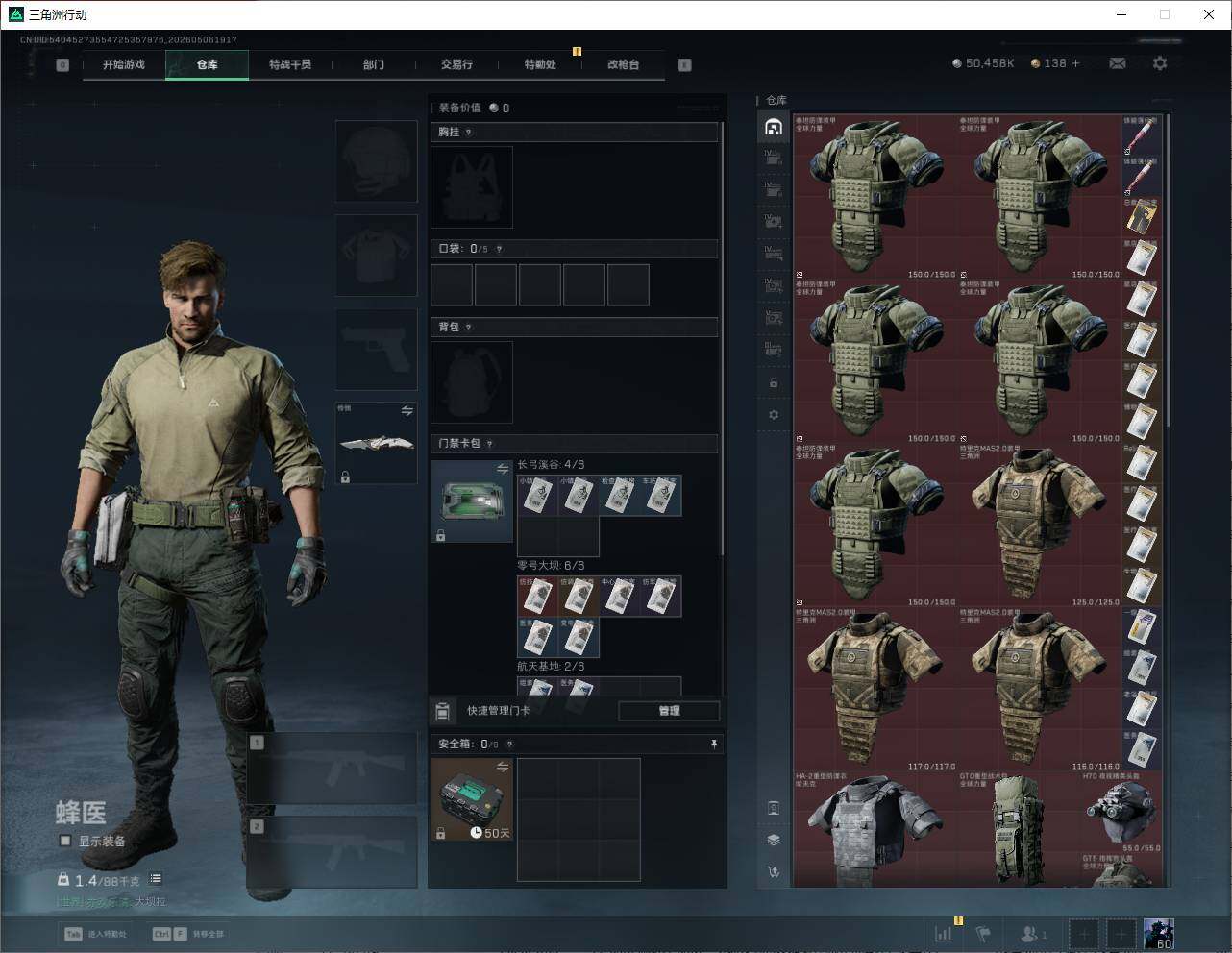Select the GTO heavy backpack in stash
This screenshot has height=953, width=1232.
[1020, 828]
